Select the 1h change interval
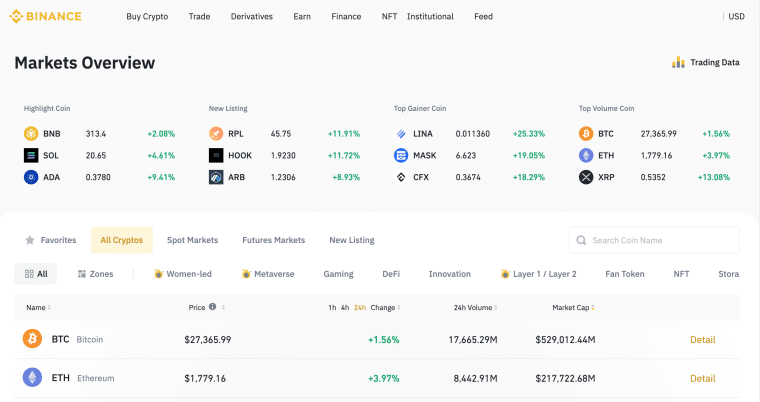 click(x=332, y=307)
